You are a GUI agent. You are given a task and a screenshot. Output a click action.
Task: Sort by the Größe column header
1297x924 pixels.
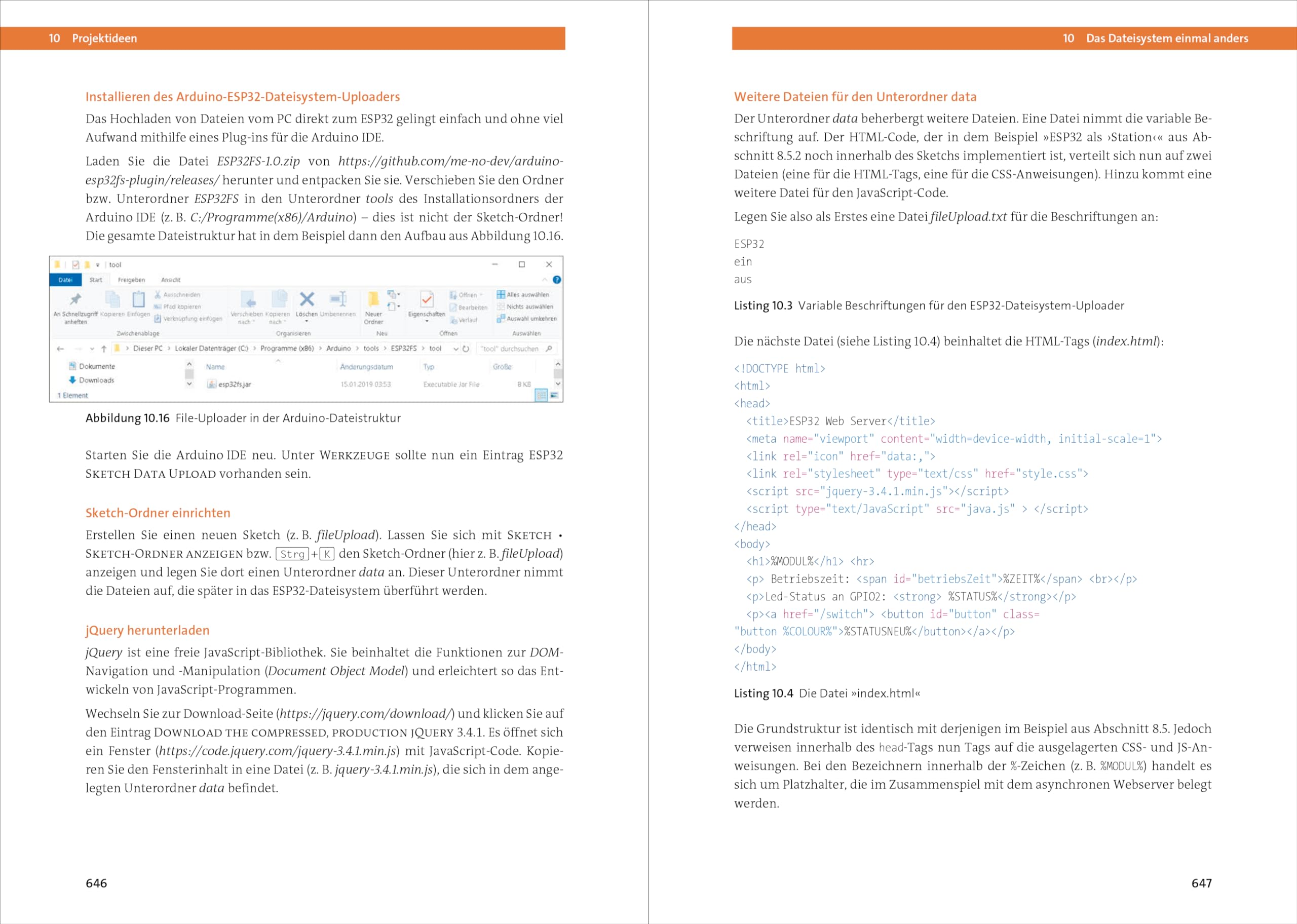tap(502, 367)
